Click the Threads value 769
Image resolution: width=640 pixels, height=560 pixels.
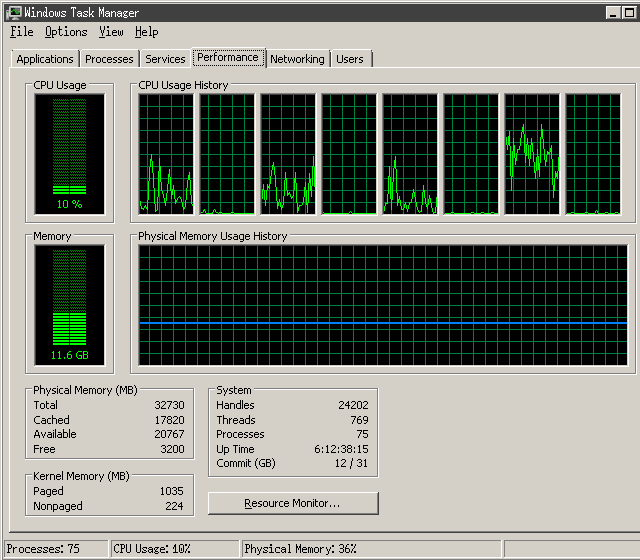tap(360, 420)
